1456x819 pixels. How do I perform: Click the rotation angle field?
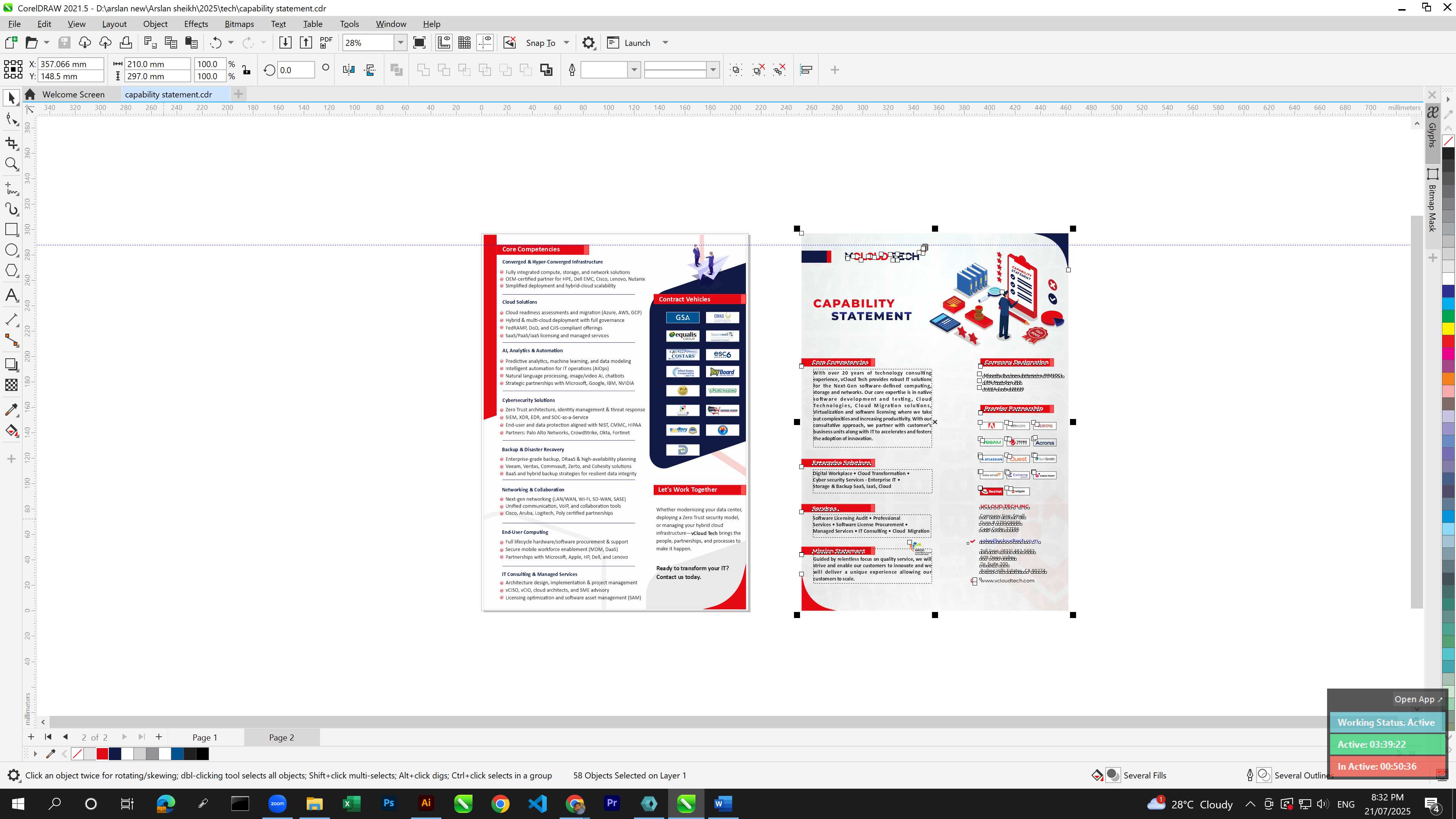point(296,70)
